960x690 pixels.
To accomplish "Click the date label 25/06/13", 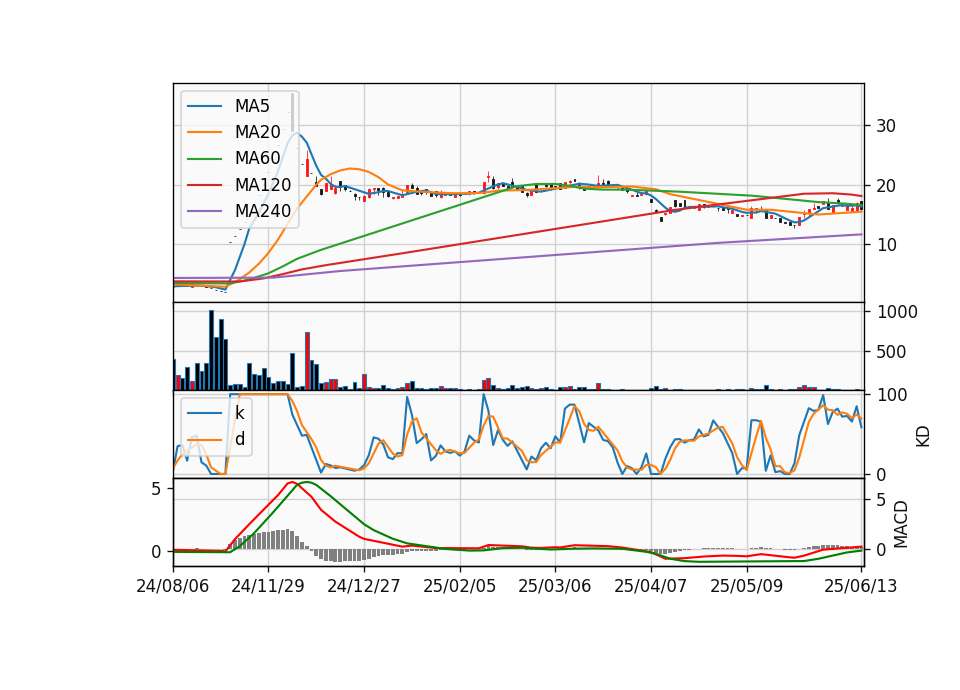I will tap(860, 586).
